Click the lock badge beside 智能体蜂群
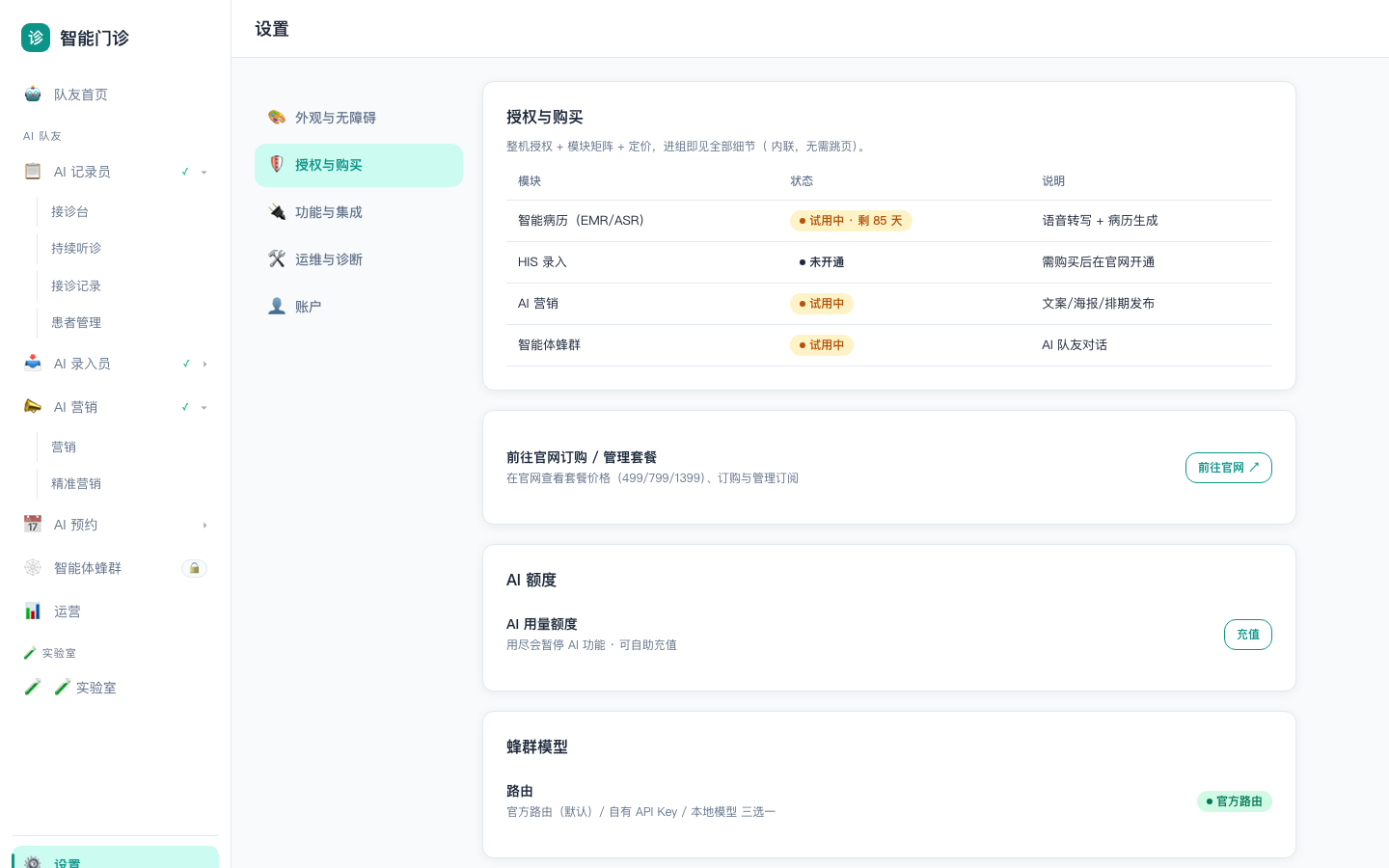Viewport: 1389px width, 868px height. (194, 568)
